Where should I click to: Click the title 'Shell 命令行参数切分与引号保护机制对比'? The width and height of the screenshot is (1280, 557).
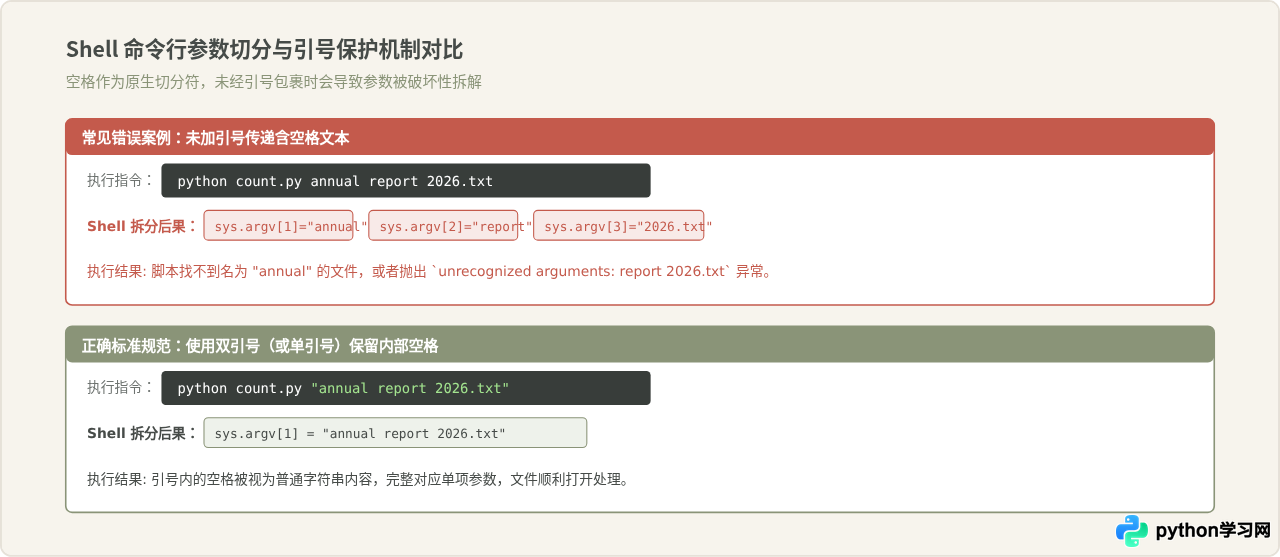(x=264, y=49)
